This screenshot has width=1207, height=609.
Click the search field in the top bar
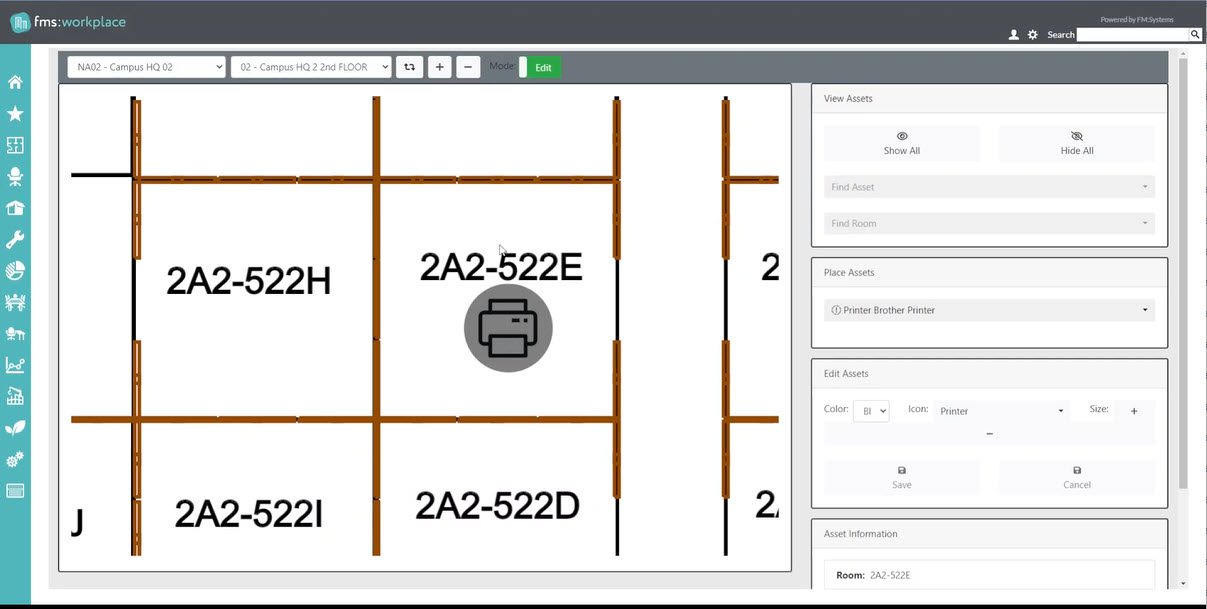click(1135, 33)
